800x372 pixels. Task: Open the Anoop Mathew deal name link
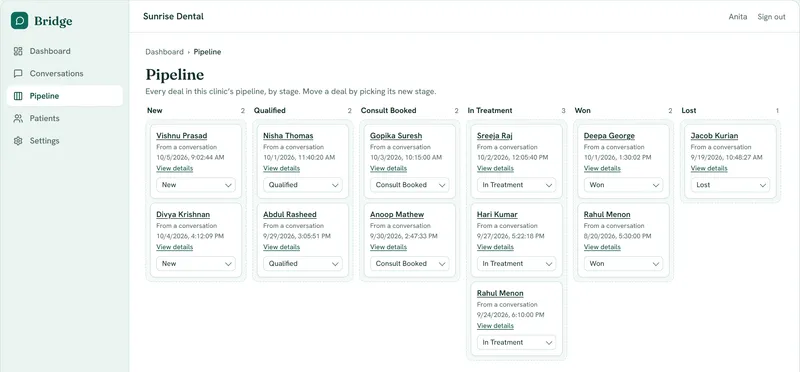click(397, 214)
